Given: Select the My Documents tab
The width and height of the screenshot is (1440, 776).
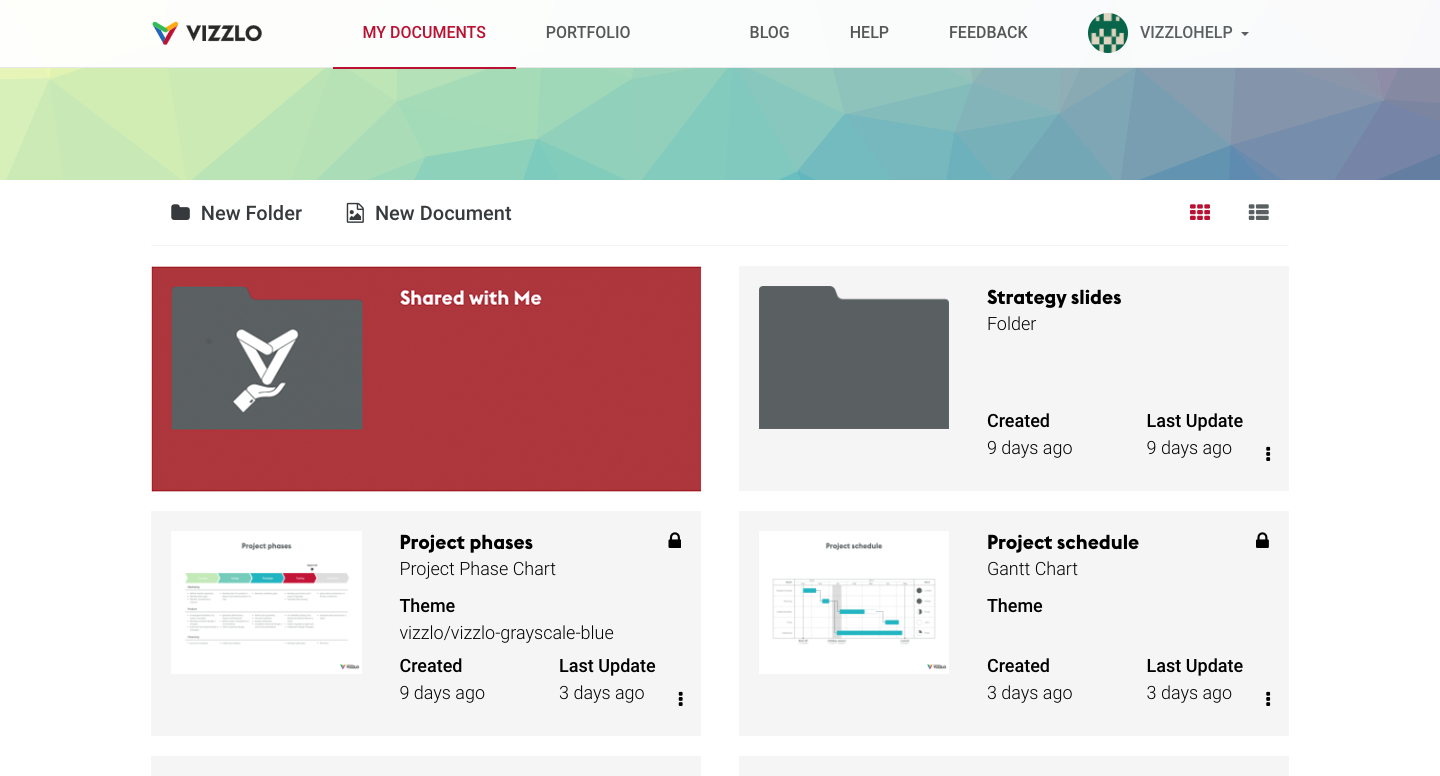Looking at the screenshot, I should tap(424, 33).
